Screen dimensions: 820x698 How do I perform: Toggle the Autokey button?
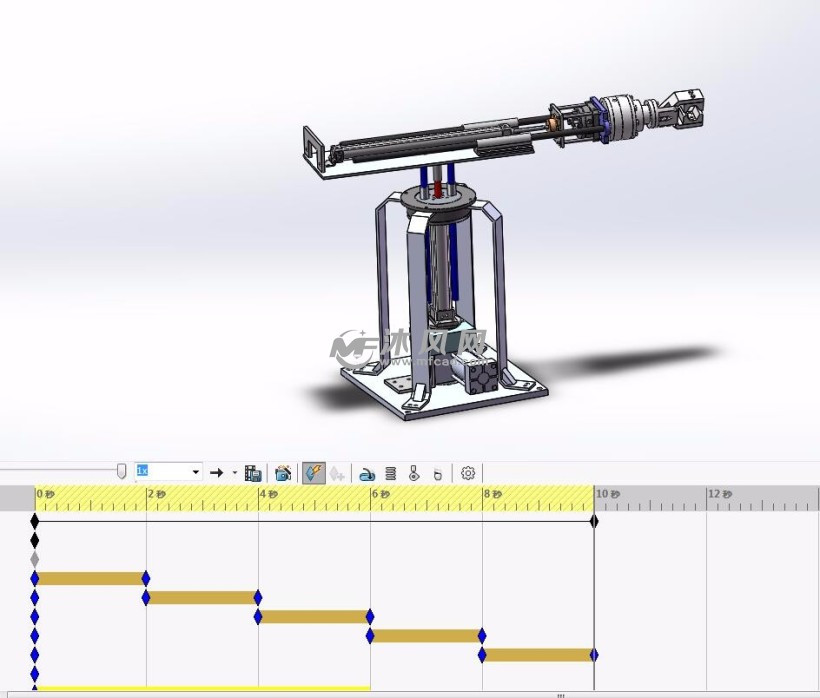click(x=314, y=473)
